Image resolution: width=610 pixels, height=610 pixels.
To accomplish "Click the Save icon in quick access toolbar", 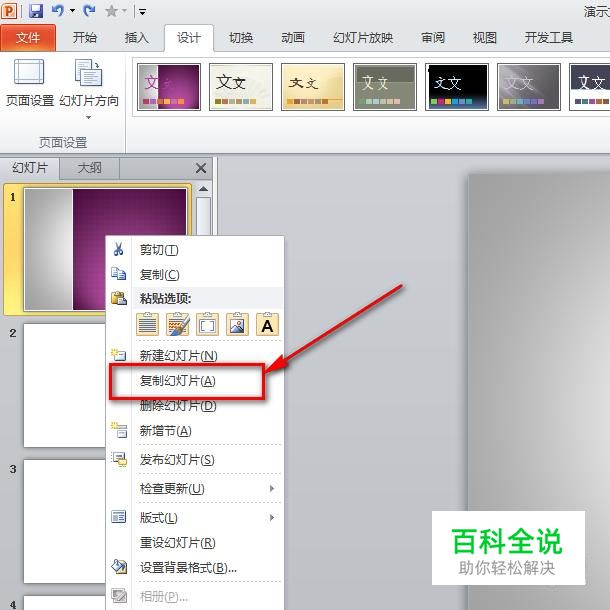I will tap(36, 11).
